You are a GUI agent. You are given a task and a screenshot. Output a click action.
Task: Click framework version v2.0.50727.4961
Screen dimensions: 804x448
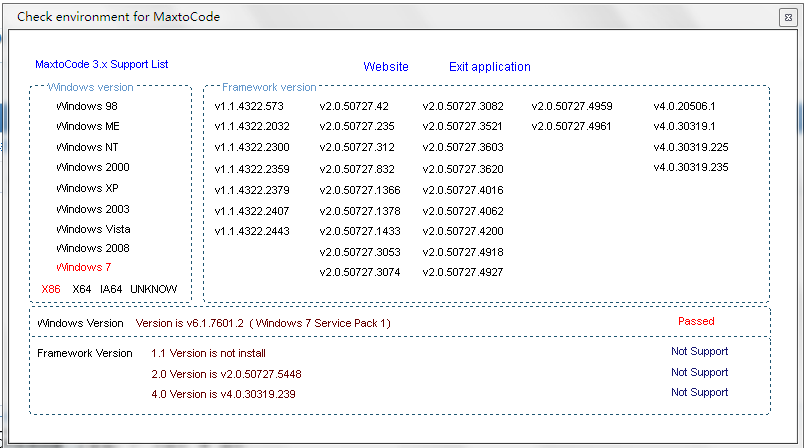pos(571,126)
